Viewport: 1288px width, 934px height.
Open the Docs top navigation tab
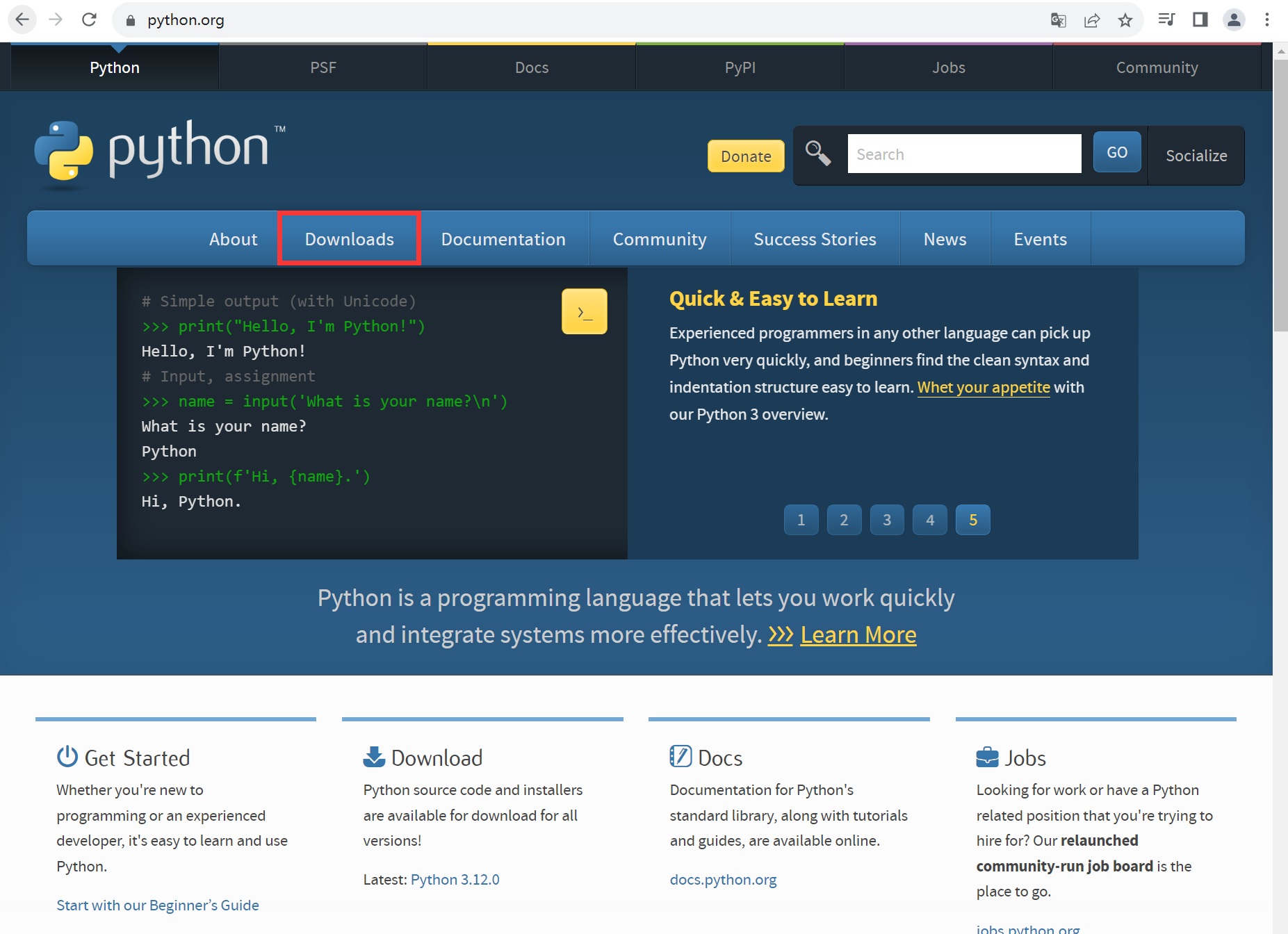(532, 67)
